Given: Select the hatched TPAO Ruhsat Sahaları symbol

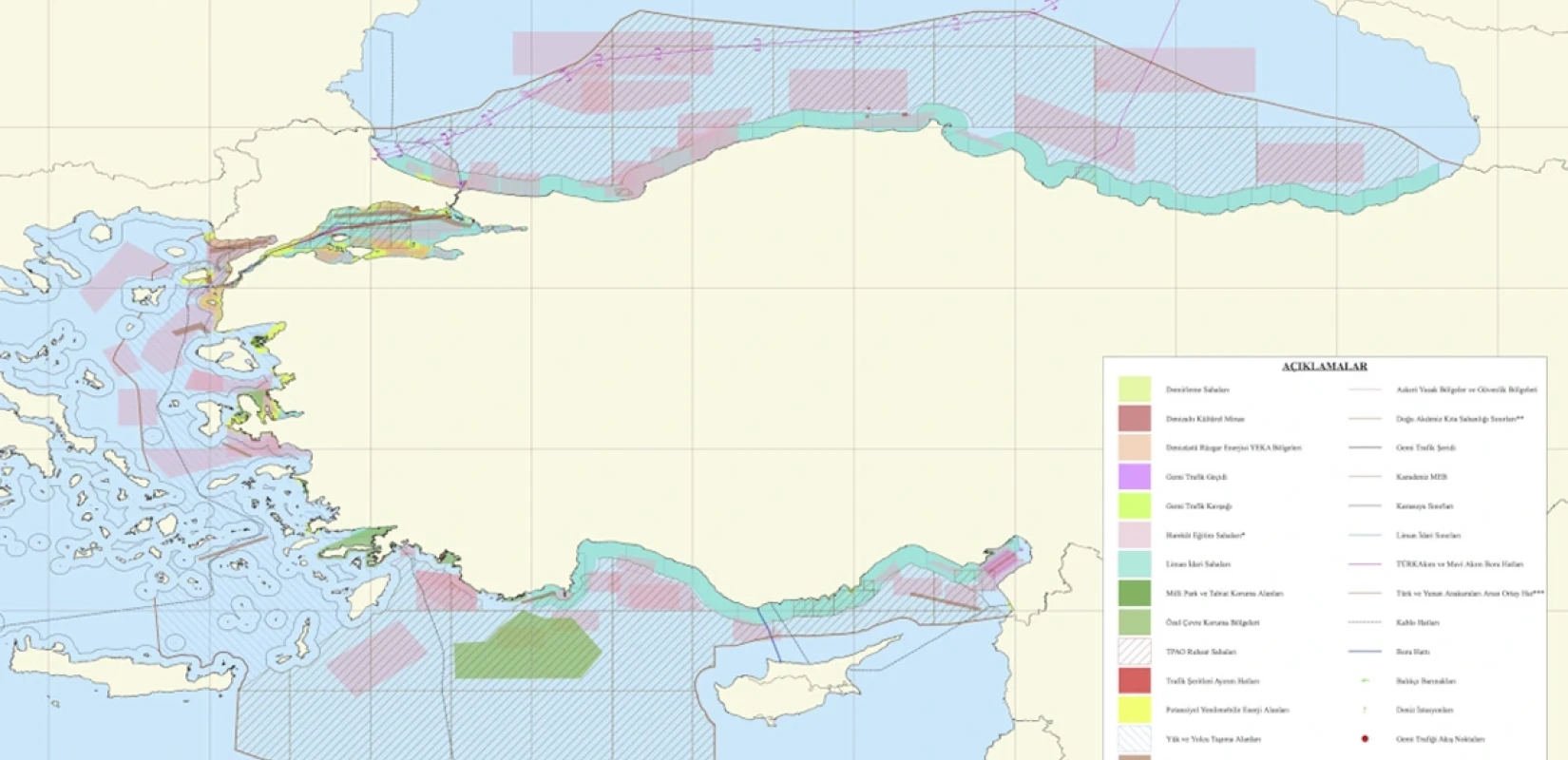Looking at the screenshot, I should [1135, 652].
